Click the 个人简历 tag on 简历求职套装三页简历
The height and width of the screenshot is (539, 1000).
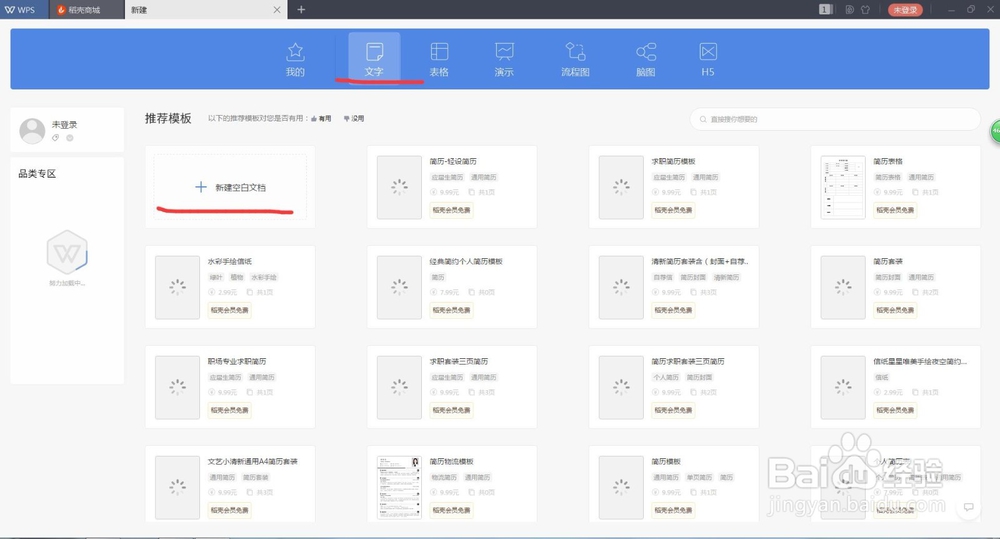click(x=666, y=378)
